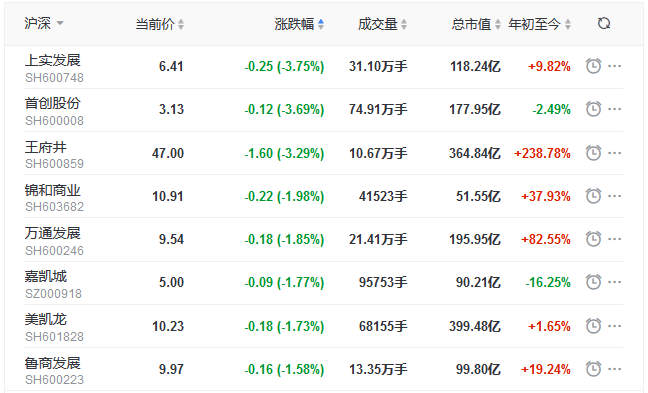Open 首创股份 stock page
The height and width of the screenshot is (393, 648).
(x=52, y=103)
